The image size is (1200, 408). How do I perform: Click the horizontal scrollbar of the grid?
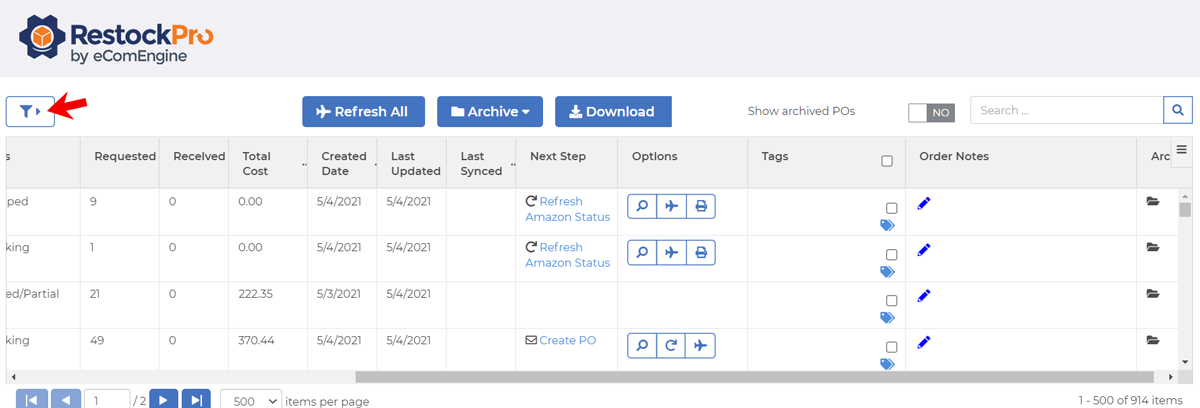click(760, 377)
